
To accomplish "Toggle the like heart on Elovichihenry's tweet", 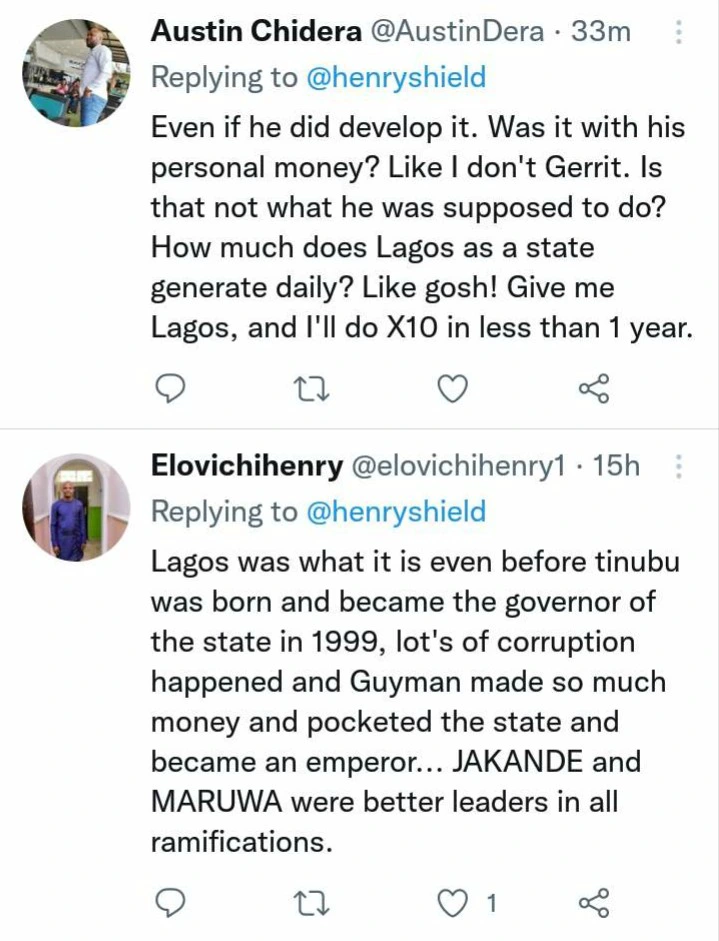I will (454, 904).
